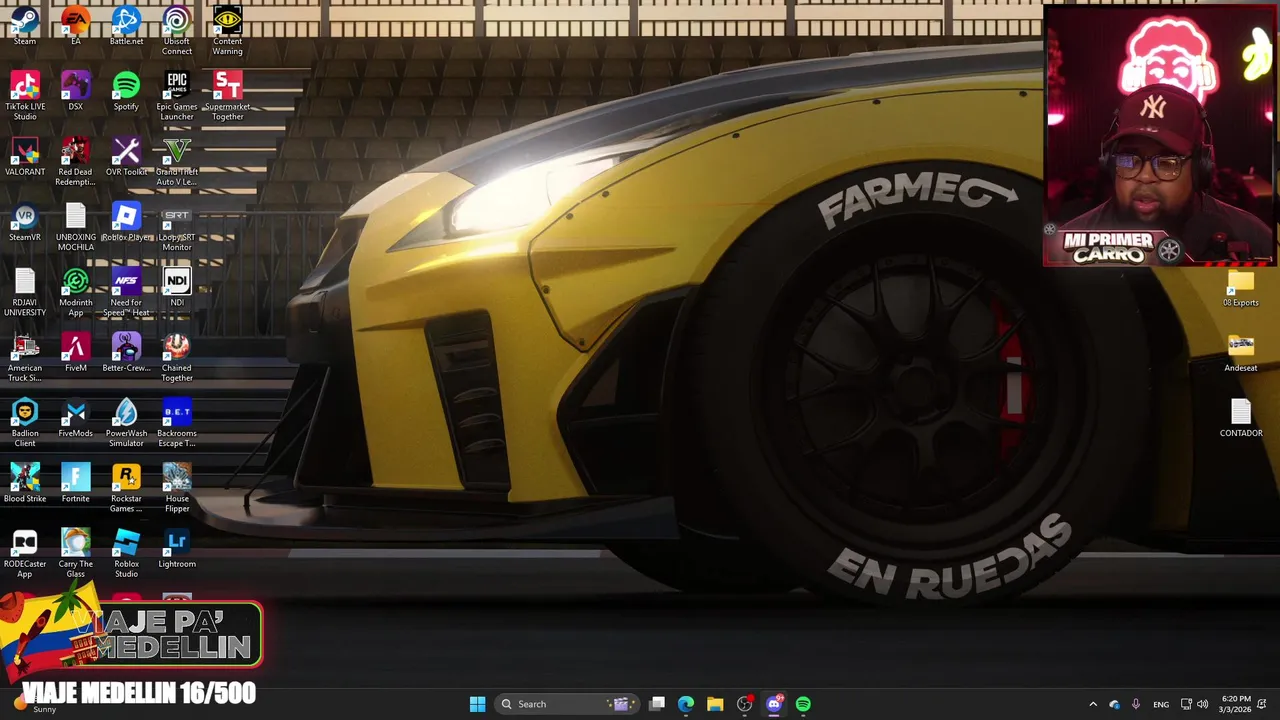Screen dimensions: 1280x720
Task: Select the CONTADOR text file
Action: coord(1240,417)
